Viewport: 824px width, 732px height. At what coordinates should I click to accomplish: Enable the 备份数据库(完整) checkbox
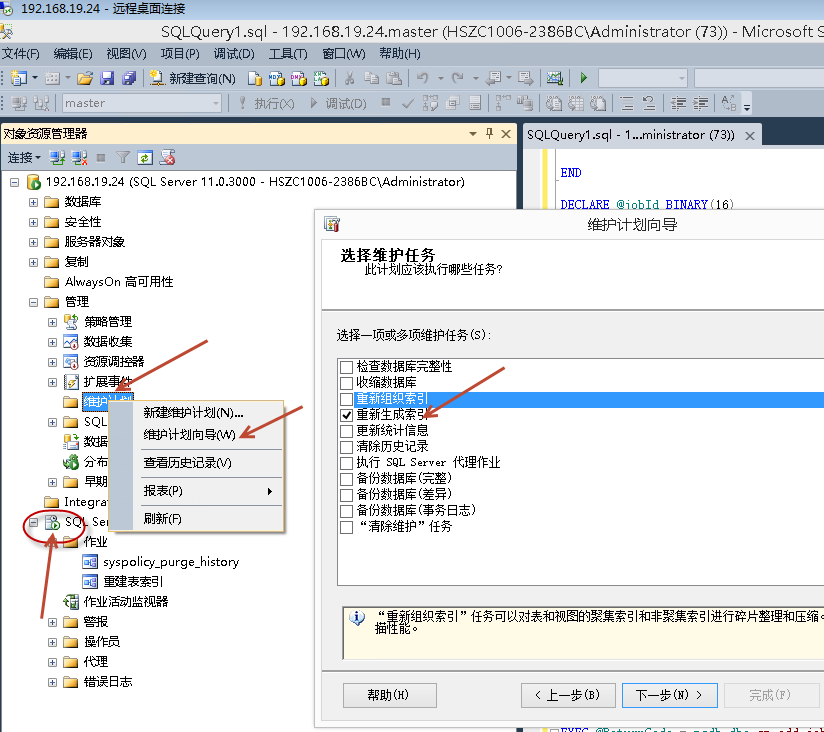[347, 479]
